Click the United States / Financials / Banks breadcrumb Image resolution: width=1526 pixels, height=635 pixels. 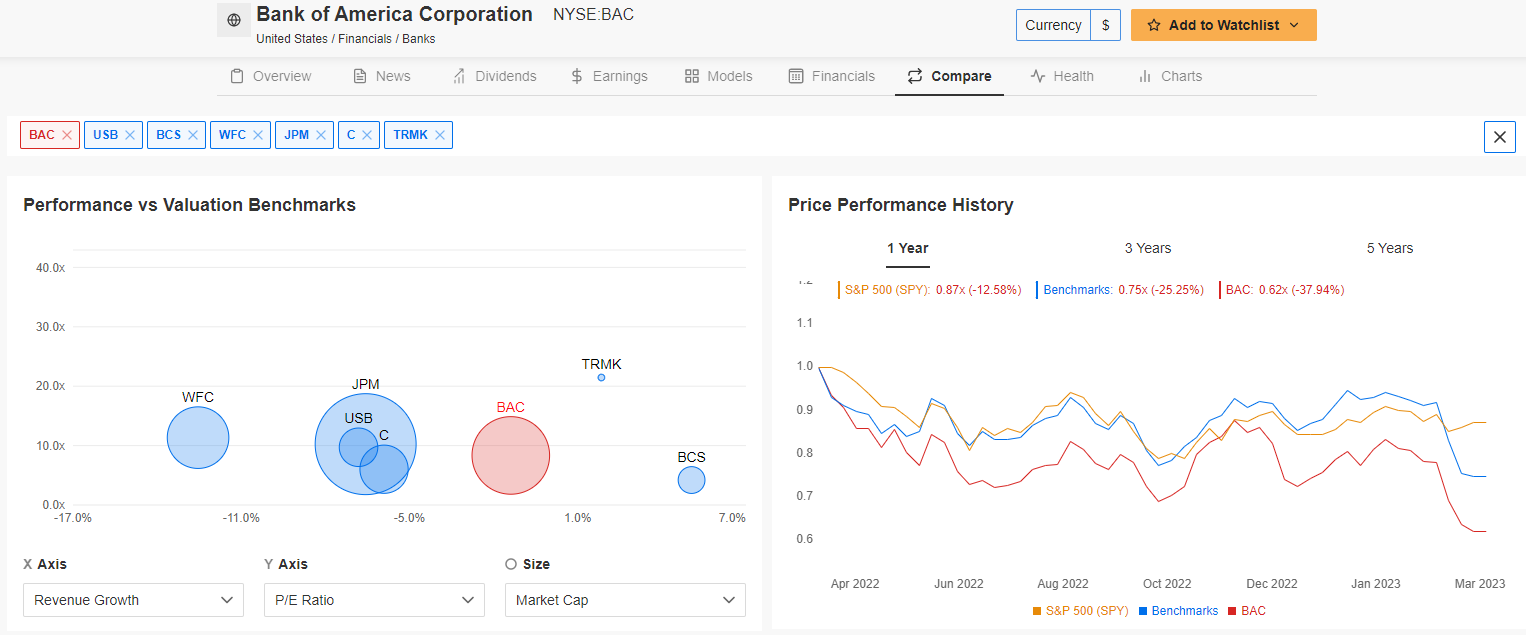coord(346,39)
